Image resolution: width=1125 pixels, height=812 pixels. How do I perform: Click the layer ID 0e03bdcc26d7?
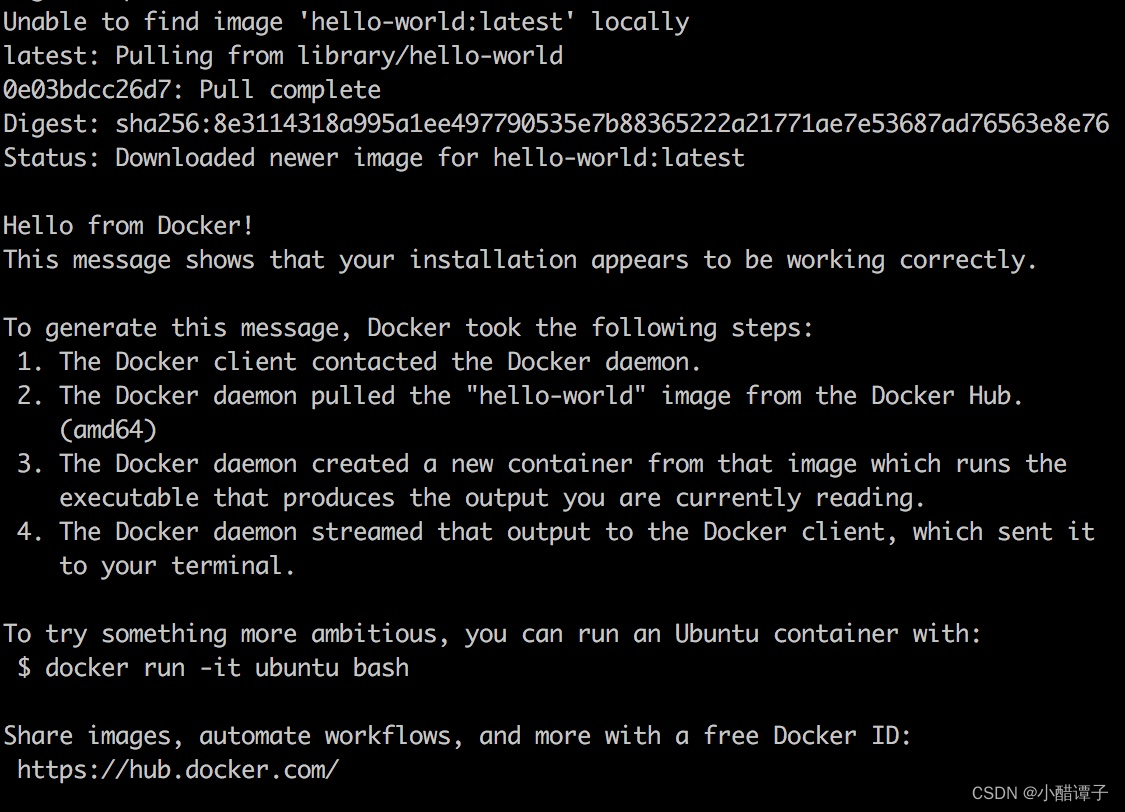pyautogui.click(x=88, y=90)
